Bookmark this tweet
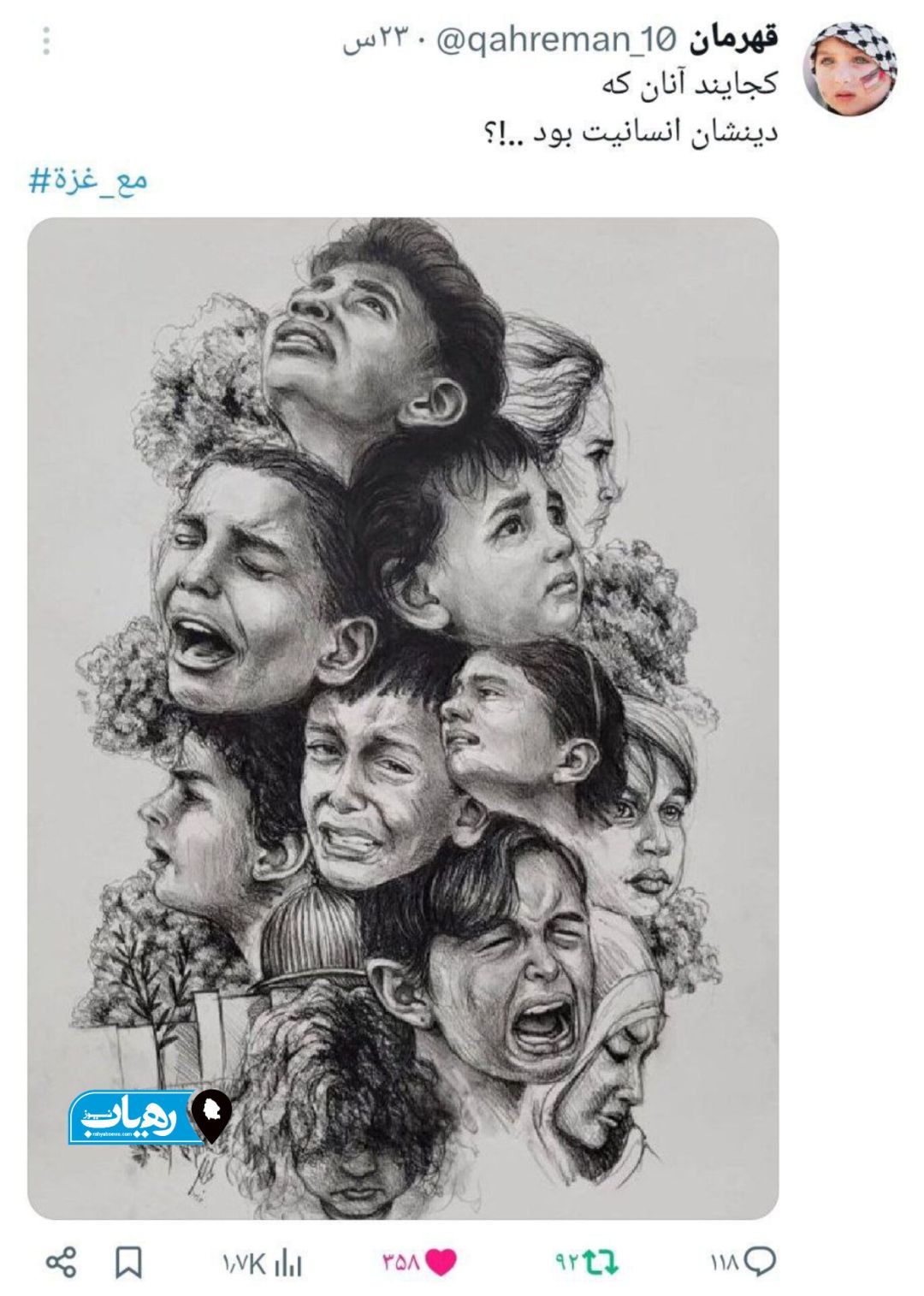 (128, 1263)
